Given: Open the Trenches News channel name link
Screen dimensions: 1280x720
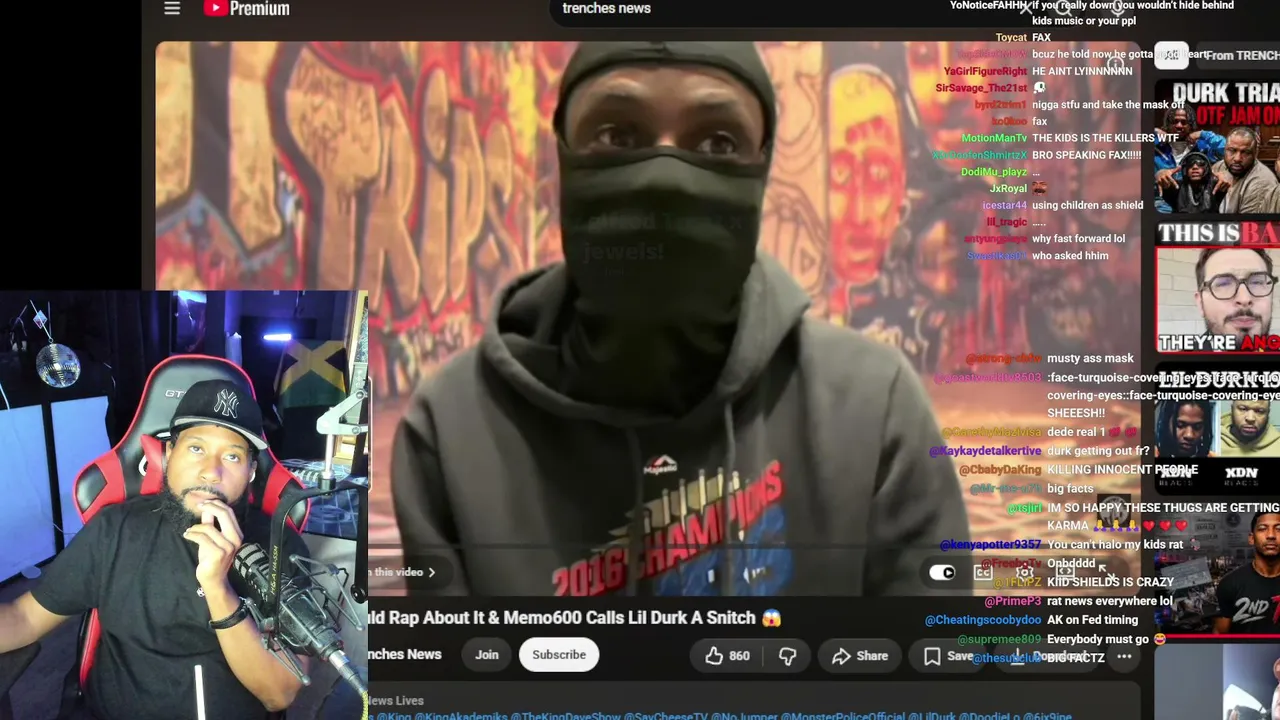Looking at the screenshot, I should 404,655.
